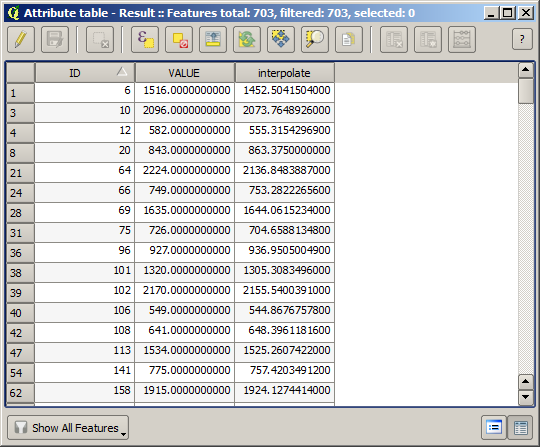
Task: Select row 21 via its row header
Action: [x=20, y=173]
